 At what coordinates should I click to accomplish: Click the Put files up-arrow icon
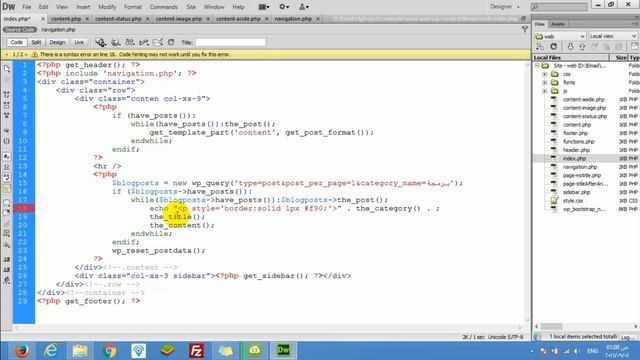coord(582,47)
